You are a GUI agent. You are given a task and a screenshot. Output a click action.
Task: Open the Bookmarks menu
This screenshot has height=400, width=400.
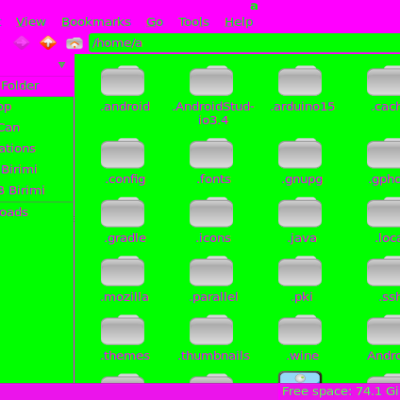tap(96, 22)
